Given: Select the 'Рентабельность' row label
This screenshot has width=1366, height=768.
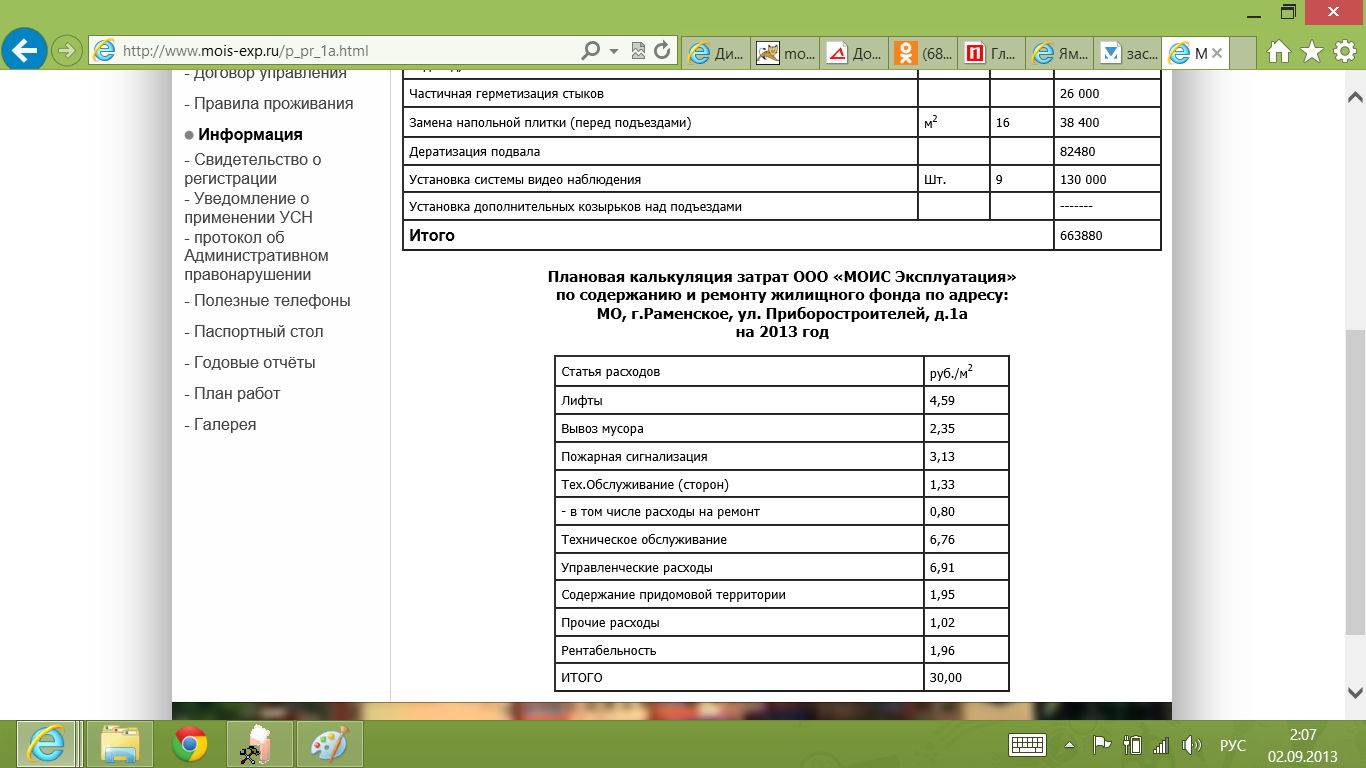Looking at the screenshot, I should [x=609, y=650].
